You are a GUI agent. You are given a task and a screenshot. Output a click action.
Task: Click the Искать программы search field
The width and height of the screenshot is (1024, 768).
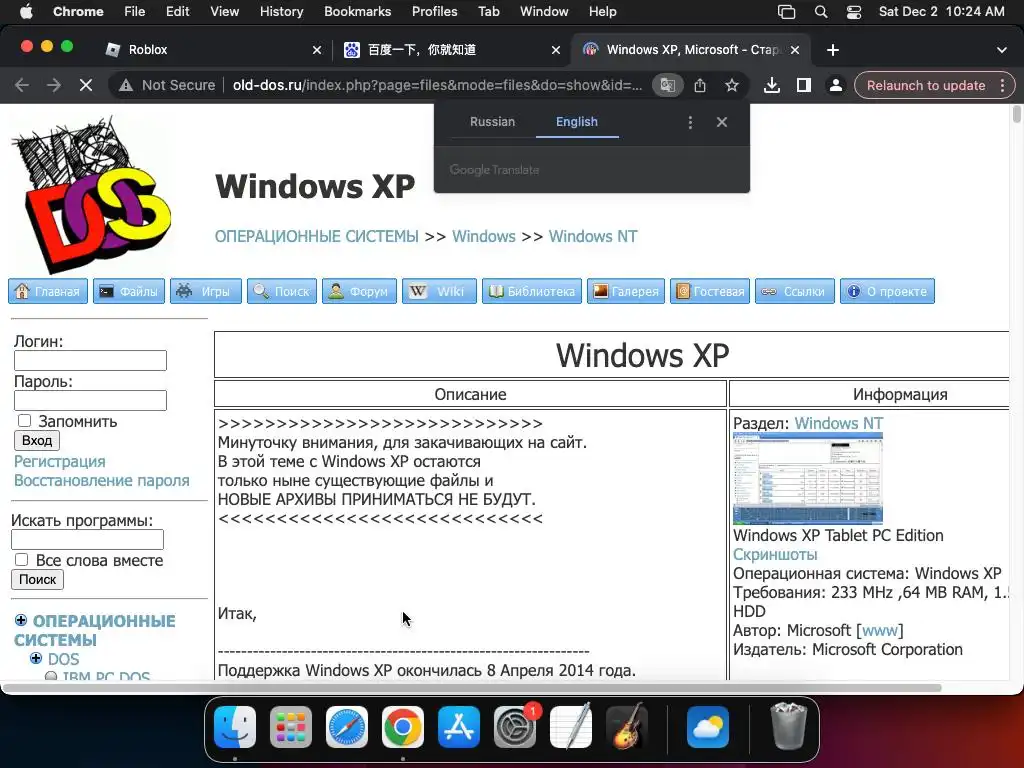point(88,539)
